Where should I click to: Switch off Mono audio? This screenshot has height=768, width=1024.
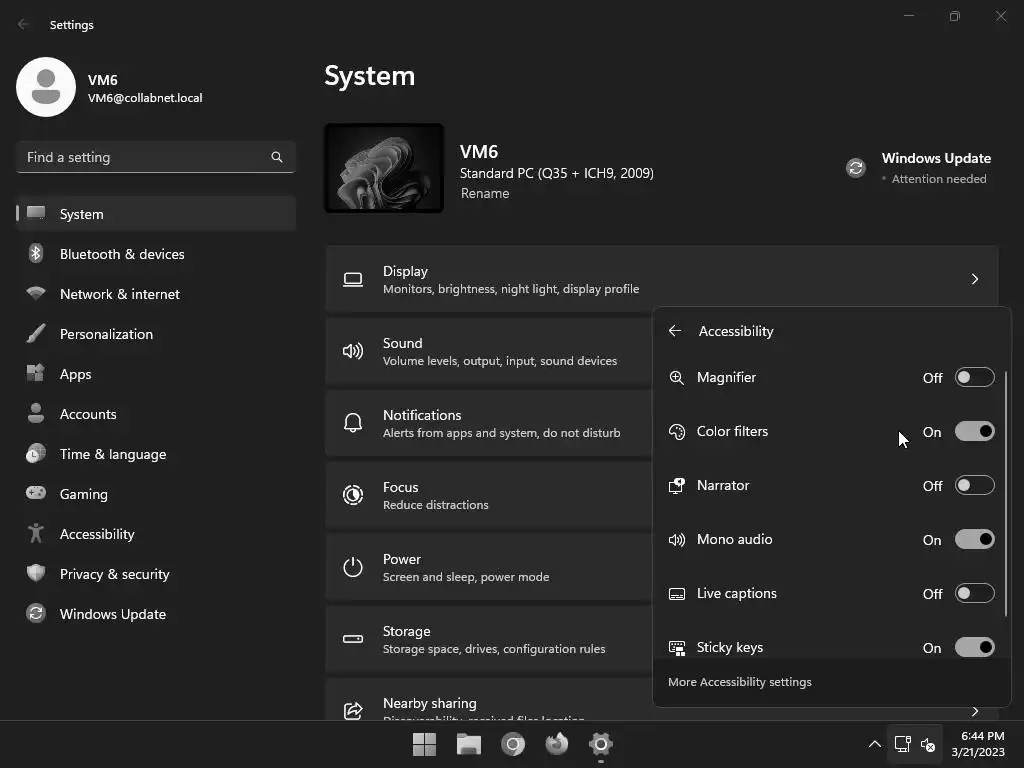point(974,539)
